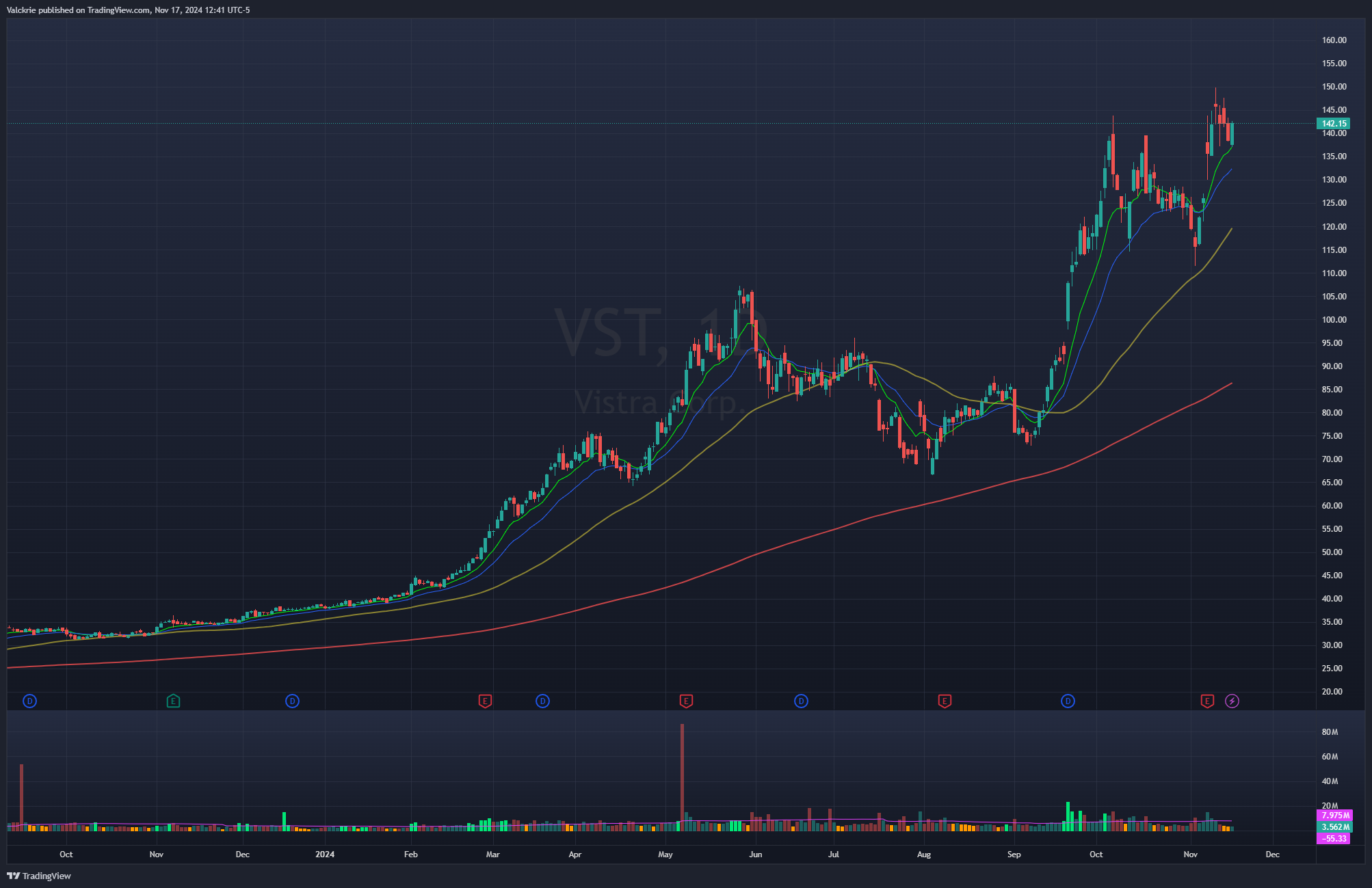The height and width of the screenshot is (888, 1372).
Task: Click the Jul label on time axis
Action: coord(834,855)
